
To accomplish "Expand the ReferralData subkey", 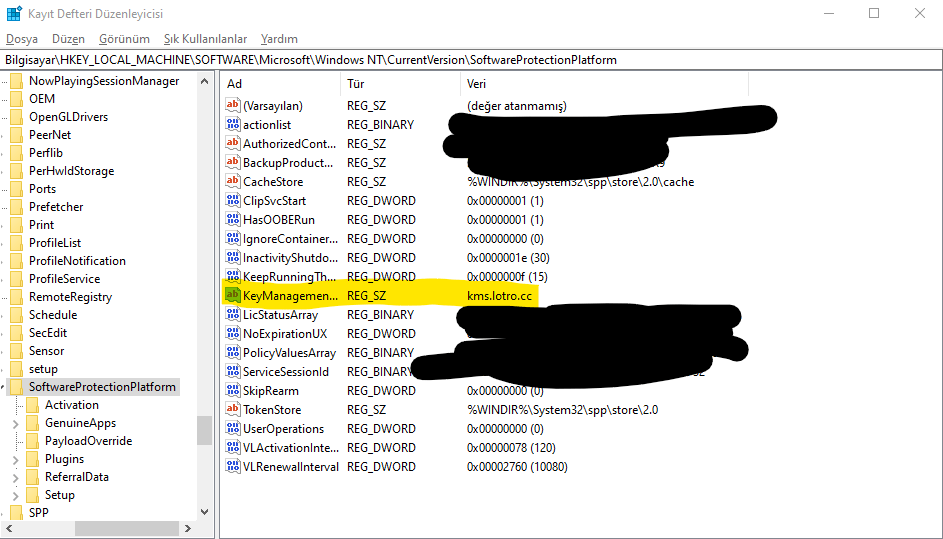I will tap(16, 478).
